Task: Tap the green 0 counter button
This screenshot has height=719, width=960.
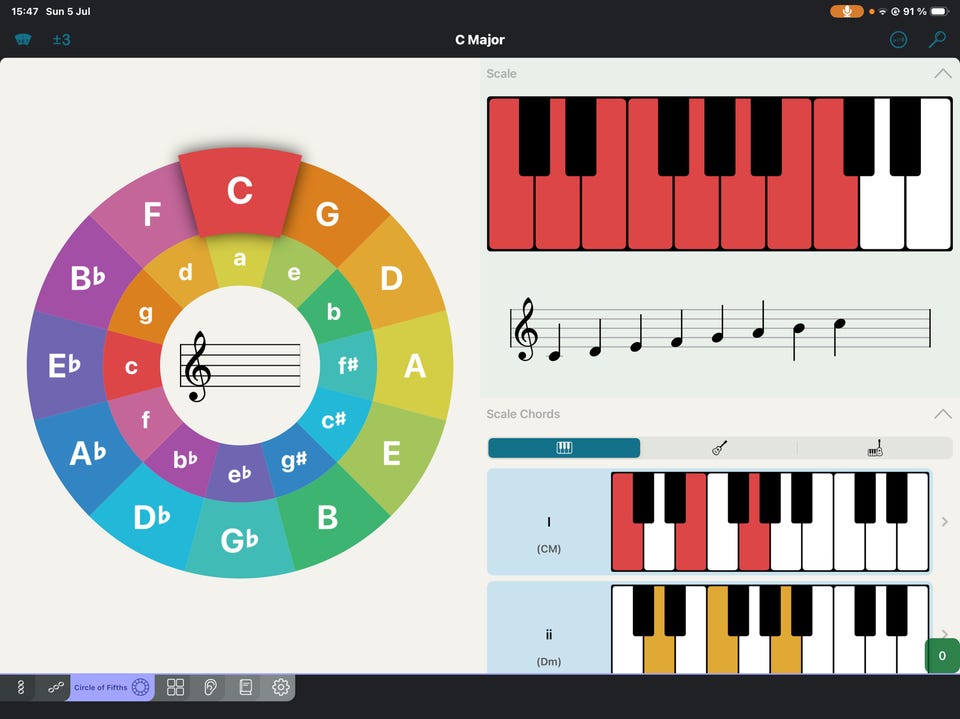Action: tap(942, 656)
